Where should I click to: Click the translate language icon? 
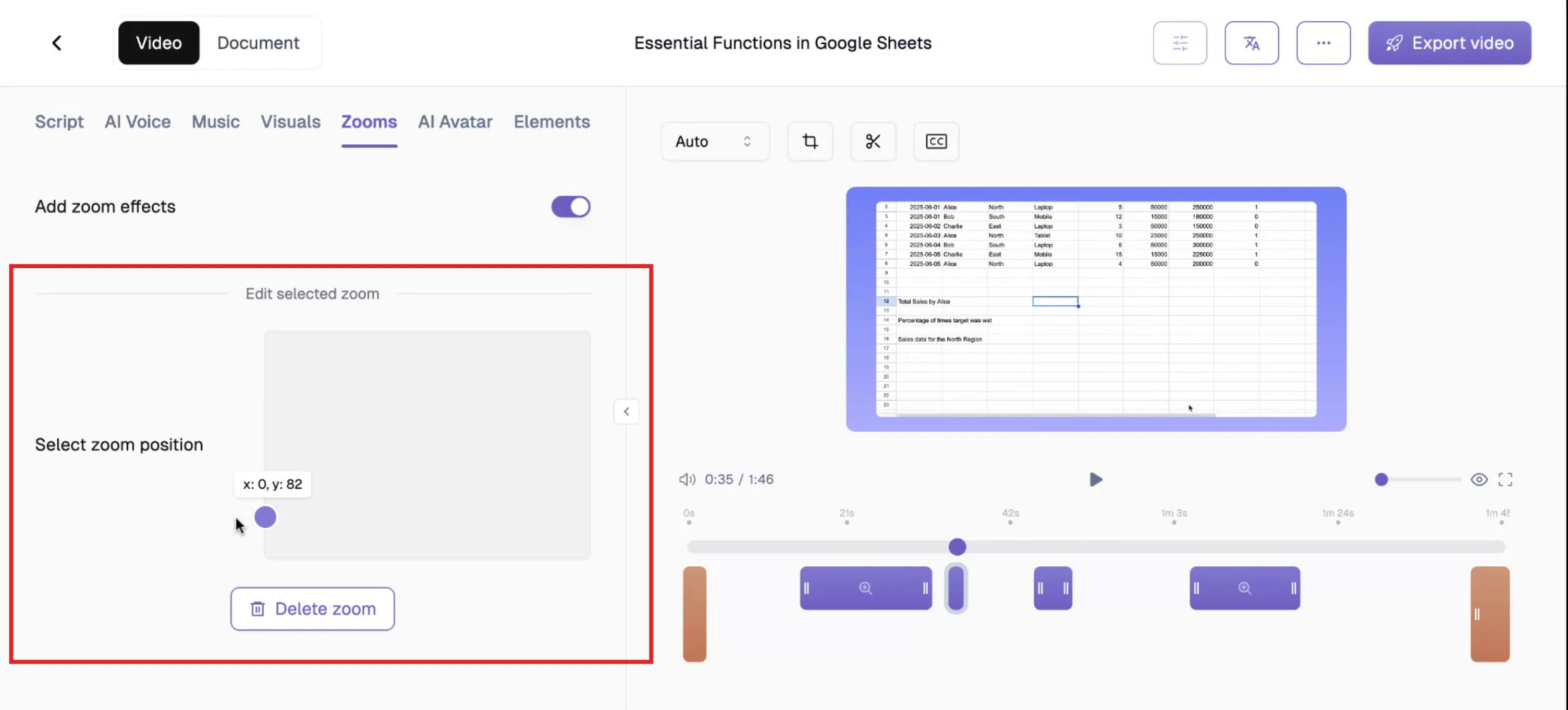point(1251,43)
